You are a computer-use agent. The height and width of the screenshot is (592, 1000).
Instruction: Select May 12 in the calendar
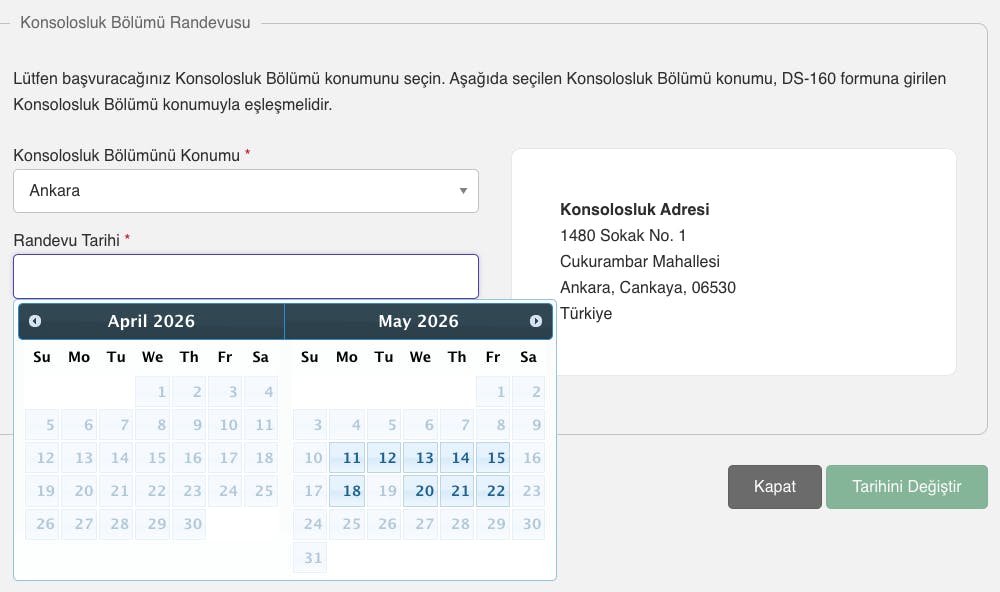[x=383, y=457]
